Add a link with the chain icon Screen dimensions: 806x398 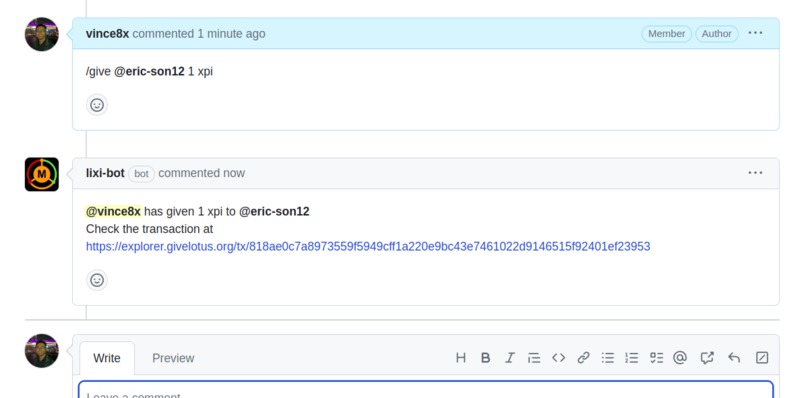(583, 358)
